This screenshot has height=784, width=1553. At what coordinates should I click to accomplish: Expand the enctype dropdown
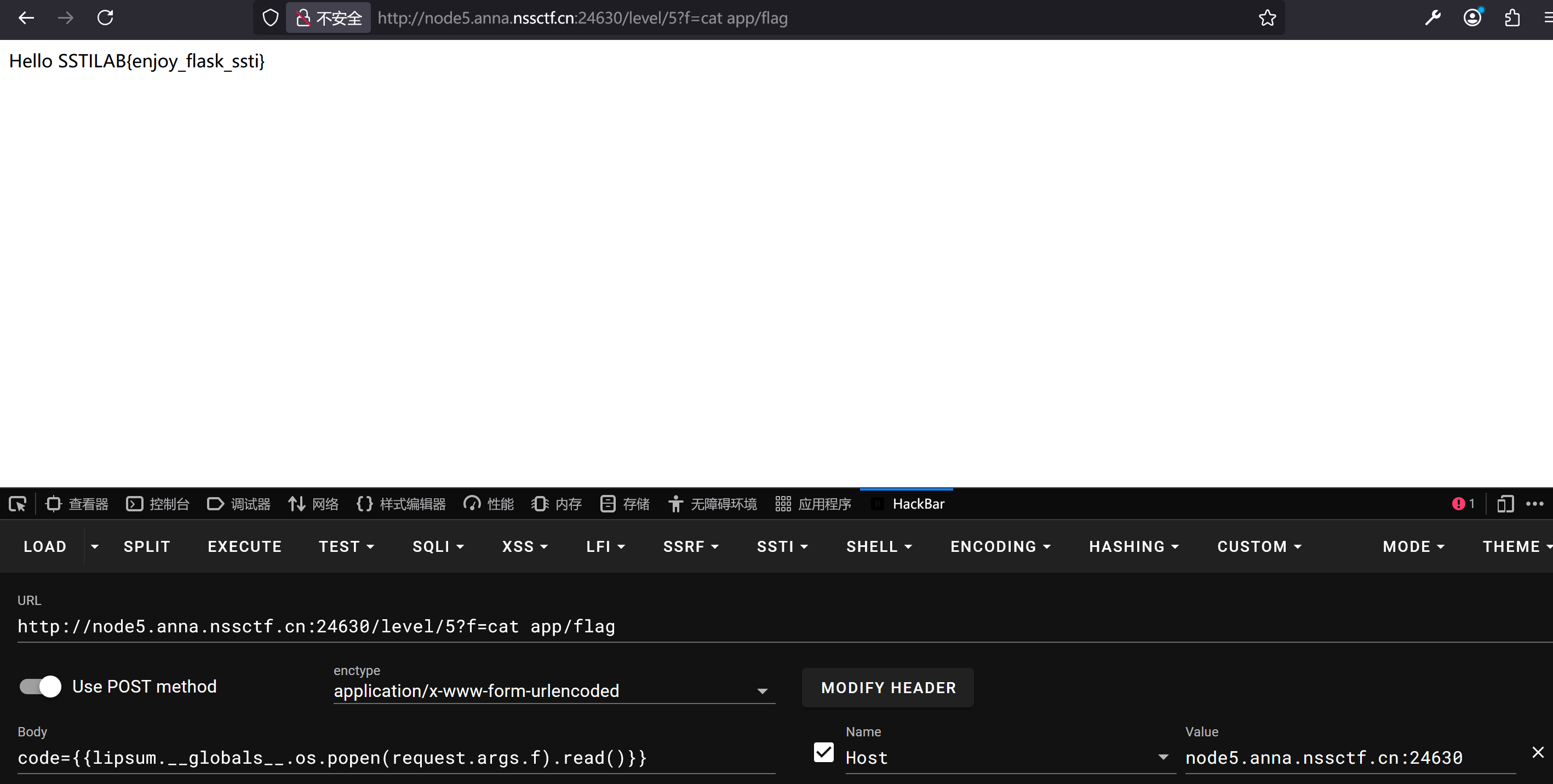553,690
